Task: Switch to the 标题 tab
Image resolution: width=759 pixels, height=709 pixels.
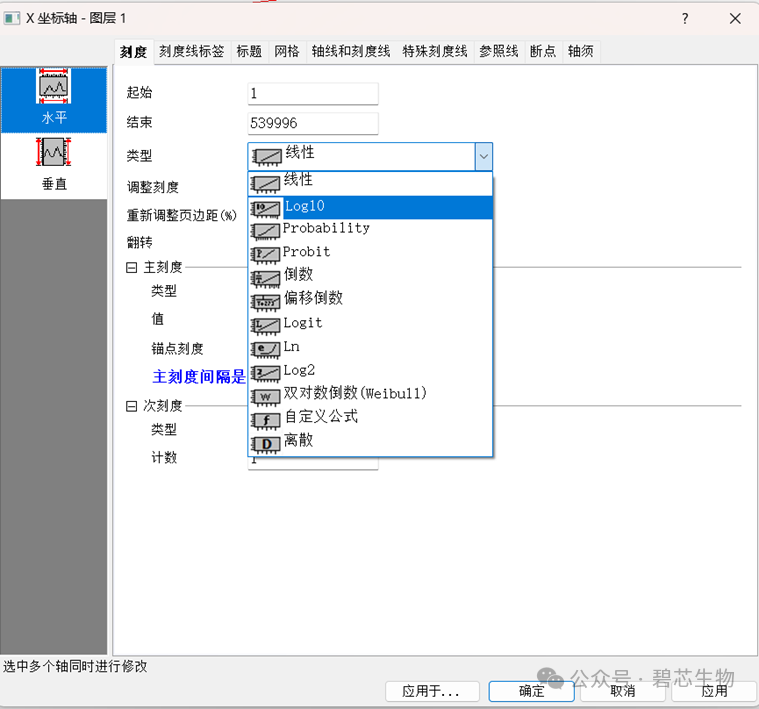Action: point(249,51)
